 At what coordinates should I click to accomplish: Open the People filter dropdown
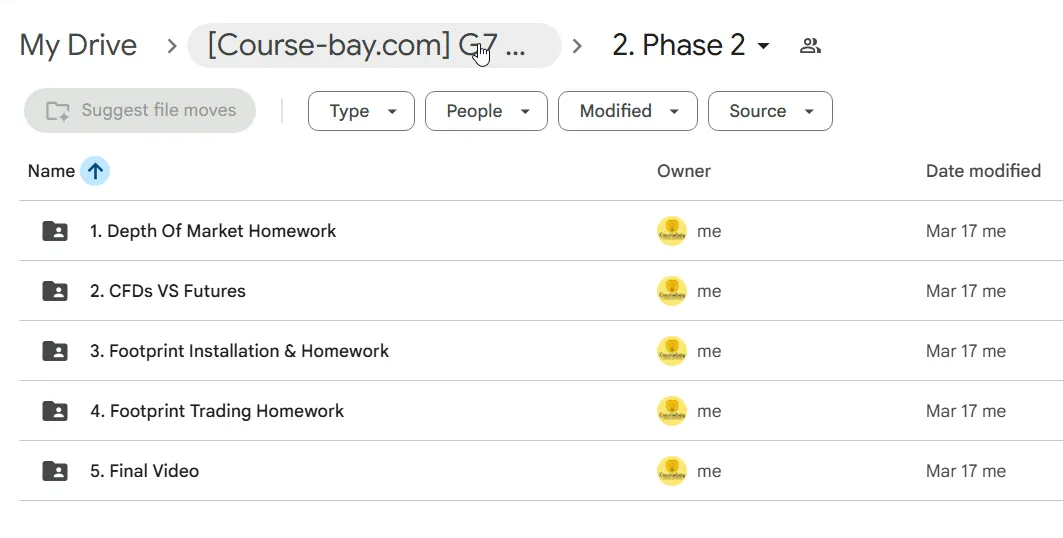click(x=486, y=111)
